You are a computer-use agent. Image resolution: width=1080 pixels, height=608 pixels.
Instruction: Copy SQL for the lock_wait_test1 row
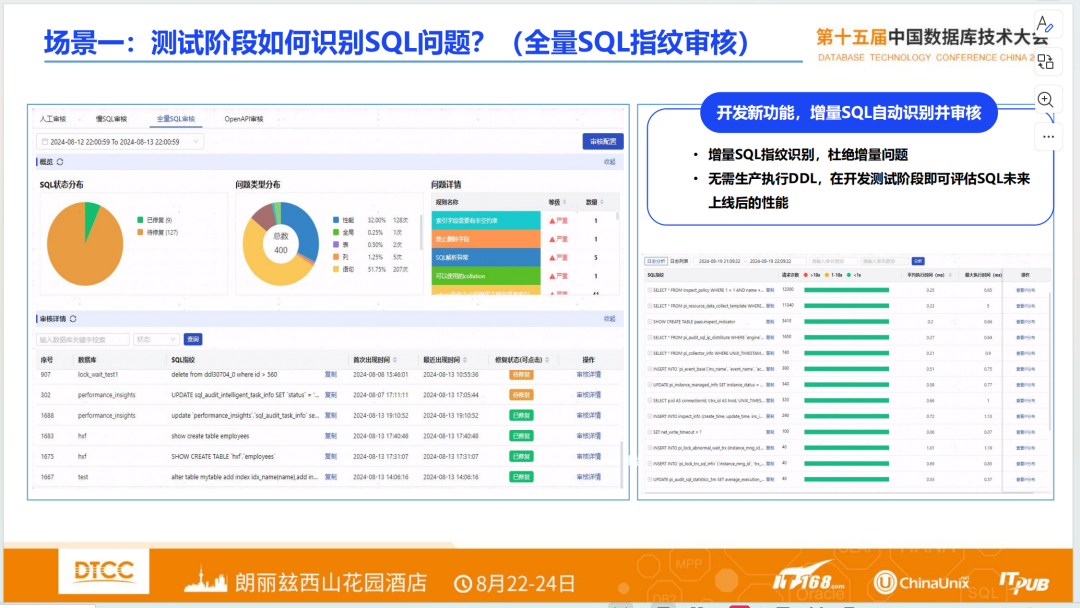331,375
